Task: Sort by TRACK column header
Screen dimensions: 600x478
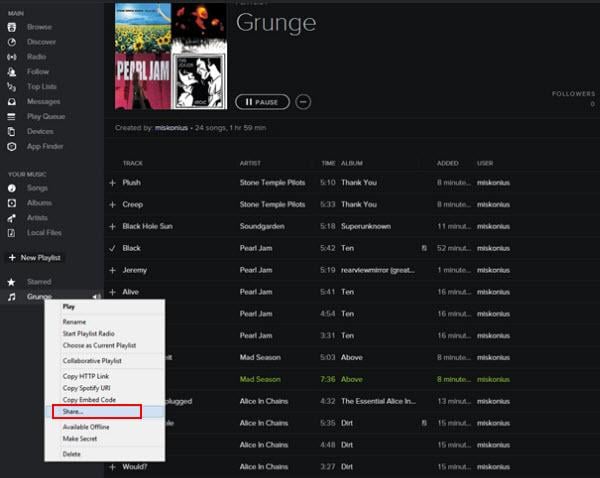Action: [x=133, y=163]
